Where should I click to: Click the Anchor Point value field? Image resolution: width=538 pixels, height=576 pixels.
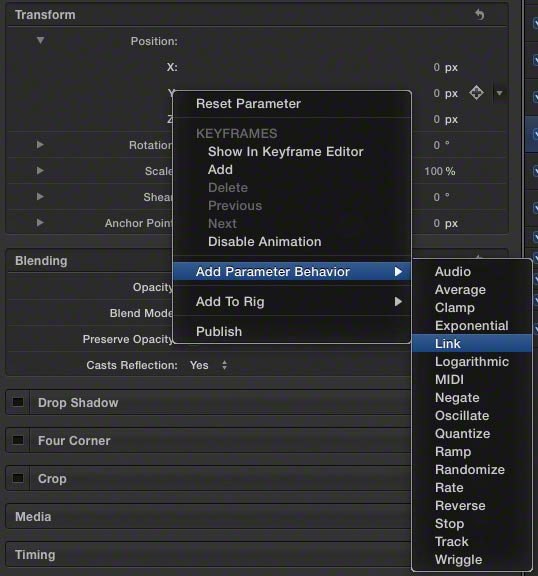coord(445,223)
